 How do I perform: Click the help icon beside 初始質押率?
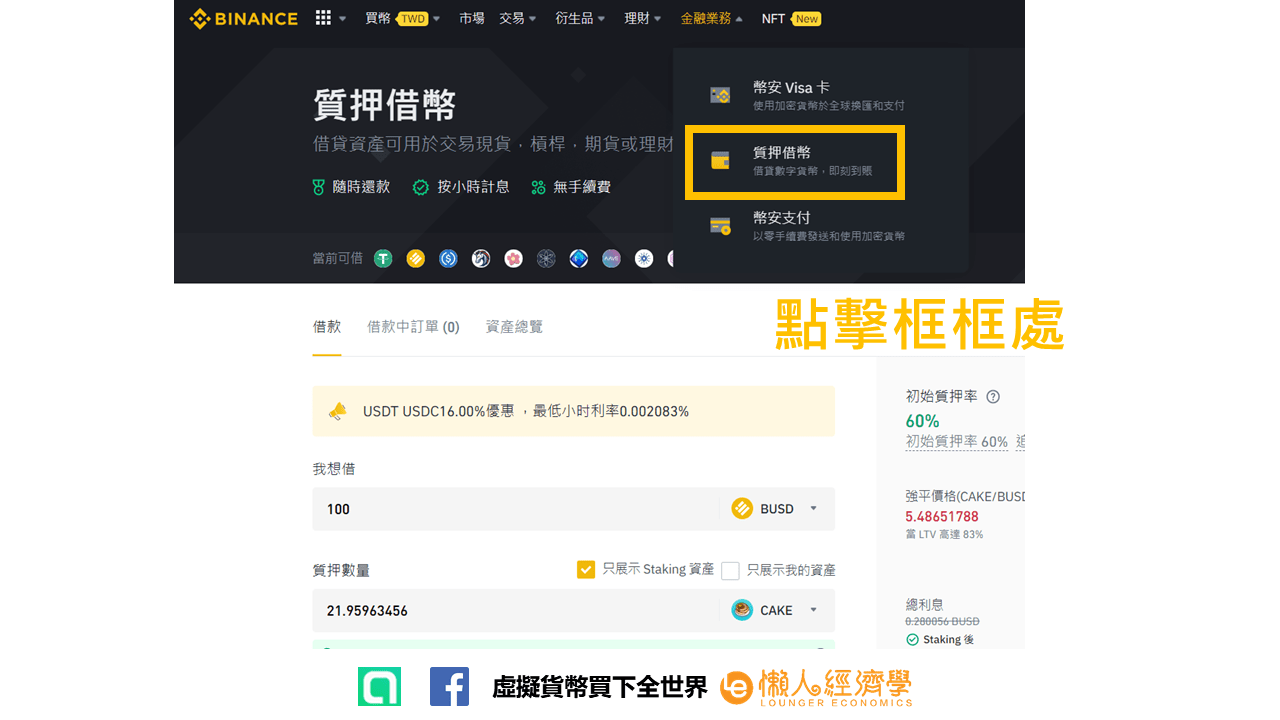[x=993, y=397]
